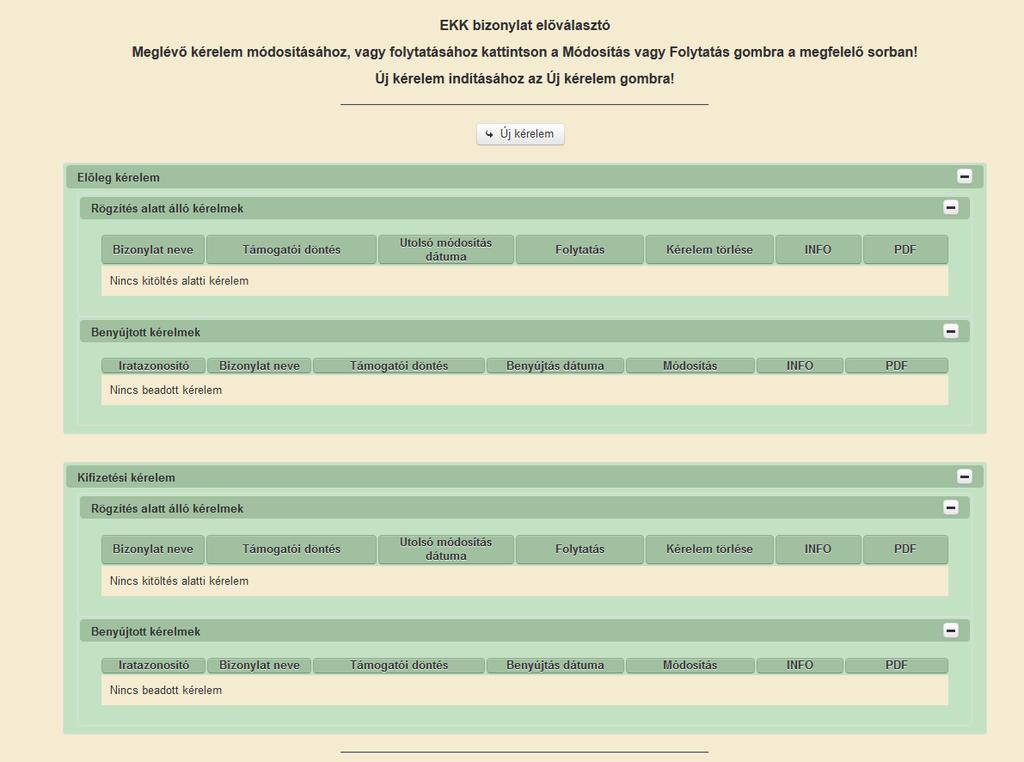Click INFO header in Kifizetési in-progress table
The width and height of the screenshot is (1024, 762).
[818, 549]
